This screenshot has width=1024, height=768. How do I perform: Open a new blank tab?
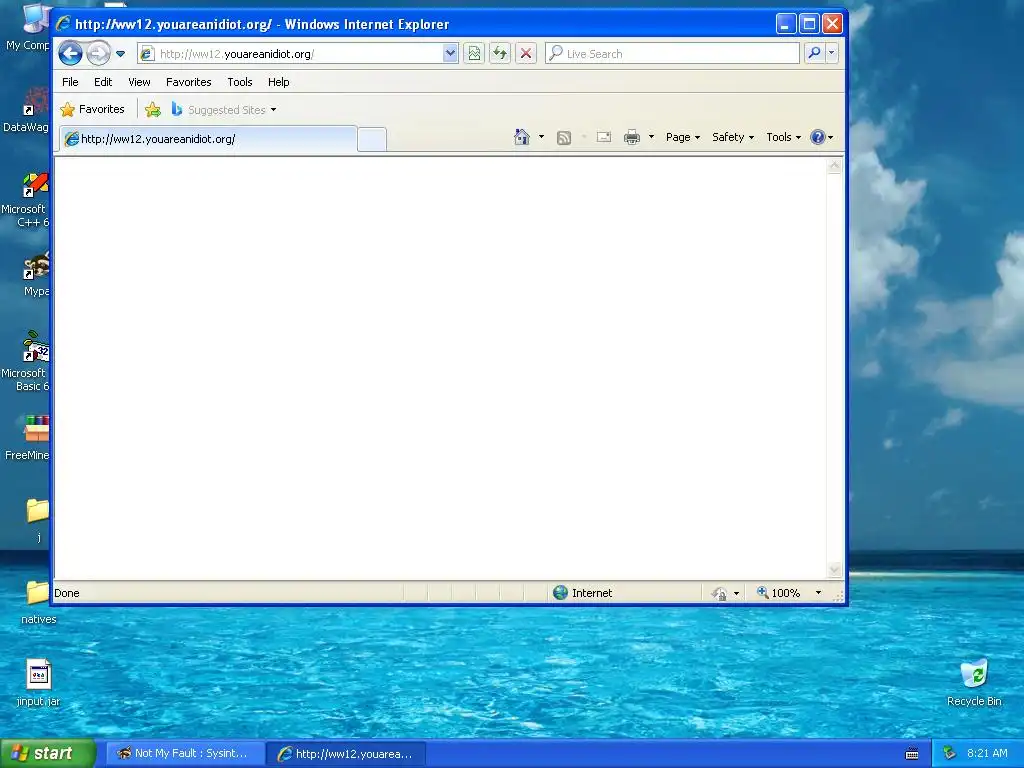click(x=372, y=139)
